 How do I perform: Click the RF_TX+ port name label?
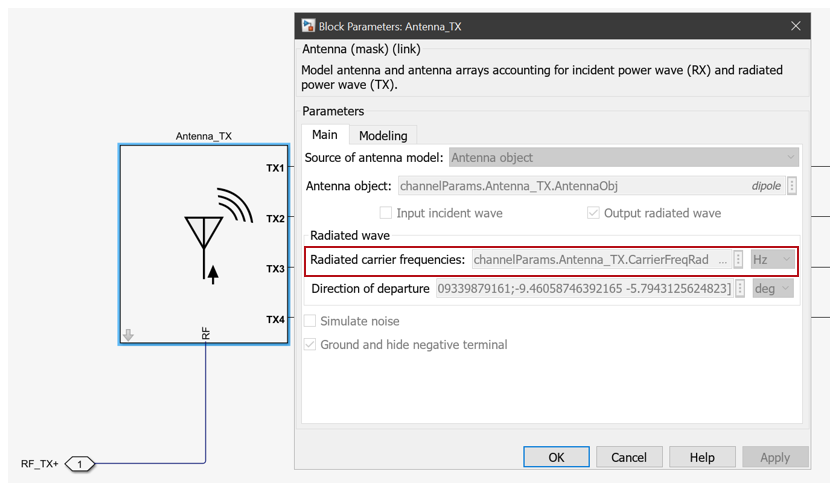pyautogui.click(x=40, y=464)
